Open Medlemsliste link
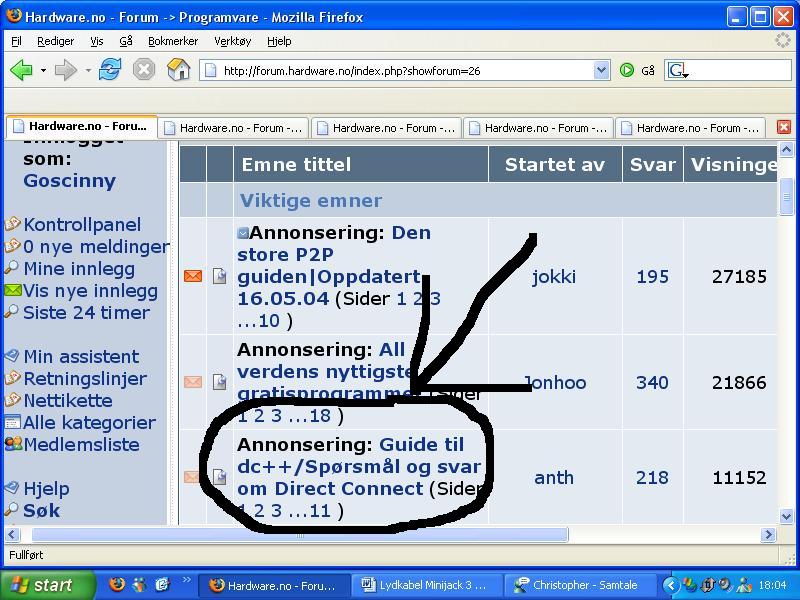Image resolution: width=800 pixels, height=600 pixels. coord(81,444)
